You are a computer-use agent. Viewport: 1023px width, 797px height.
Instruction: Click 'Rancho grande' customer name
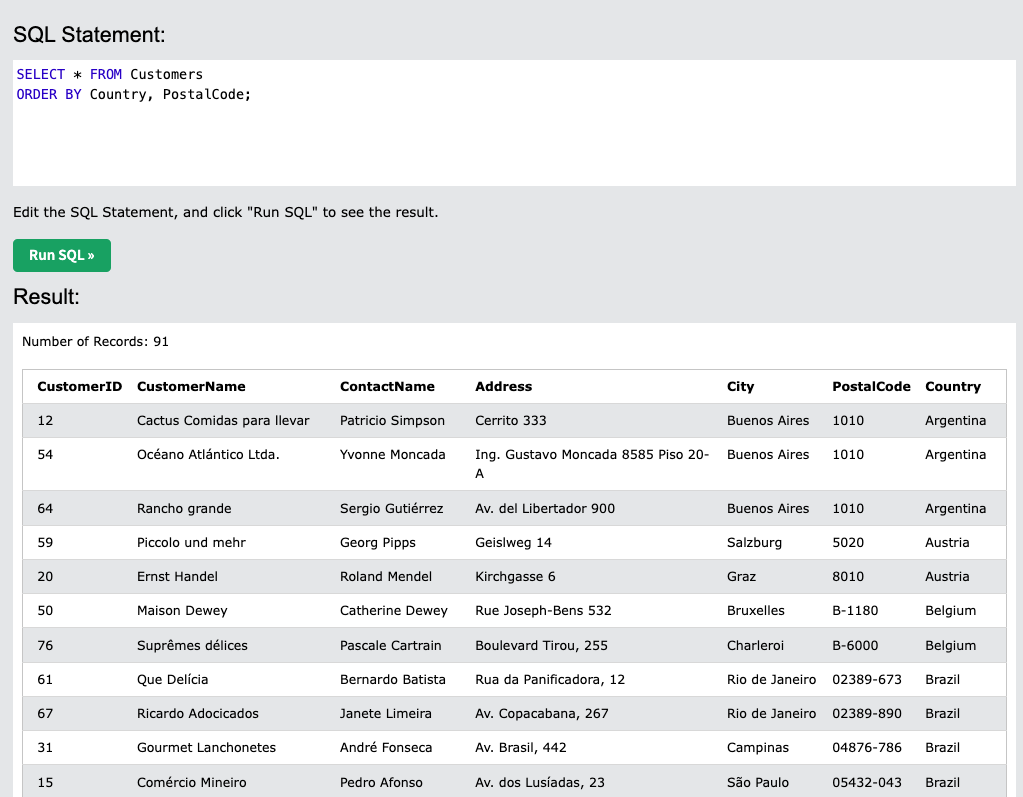coord(184,509)
